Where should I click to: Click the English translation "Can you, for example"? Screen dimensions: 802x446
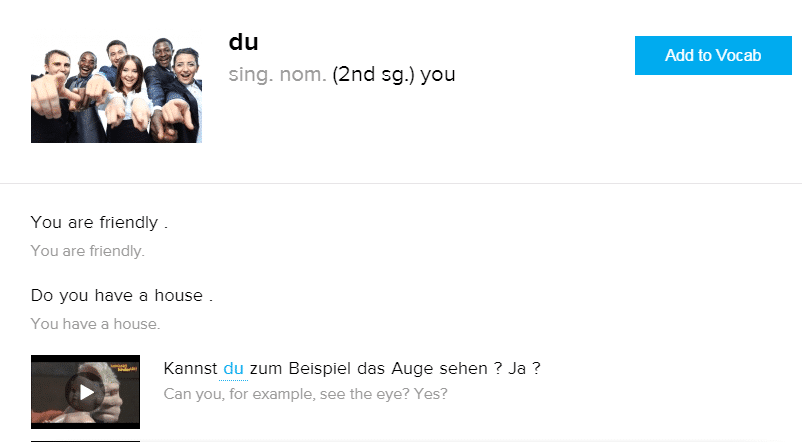click(237, 394)
